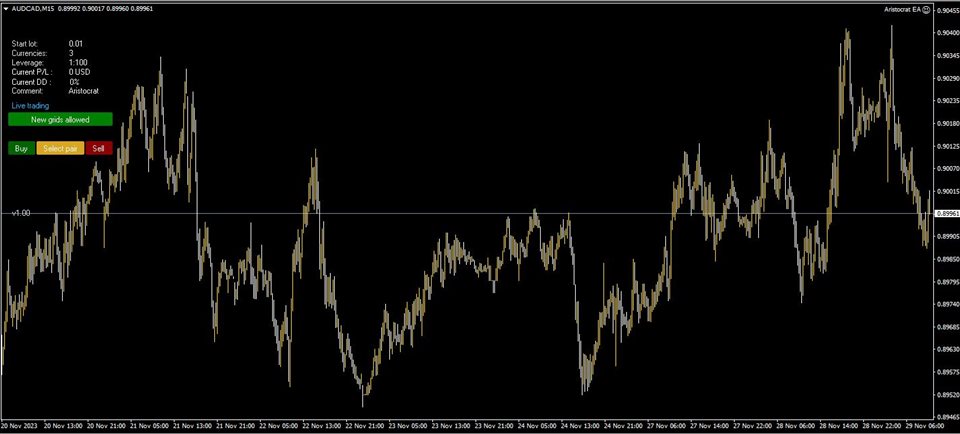Click the 23 Nov 05:00 time label
The image size is (960, 434).
point(408,425)
